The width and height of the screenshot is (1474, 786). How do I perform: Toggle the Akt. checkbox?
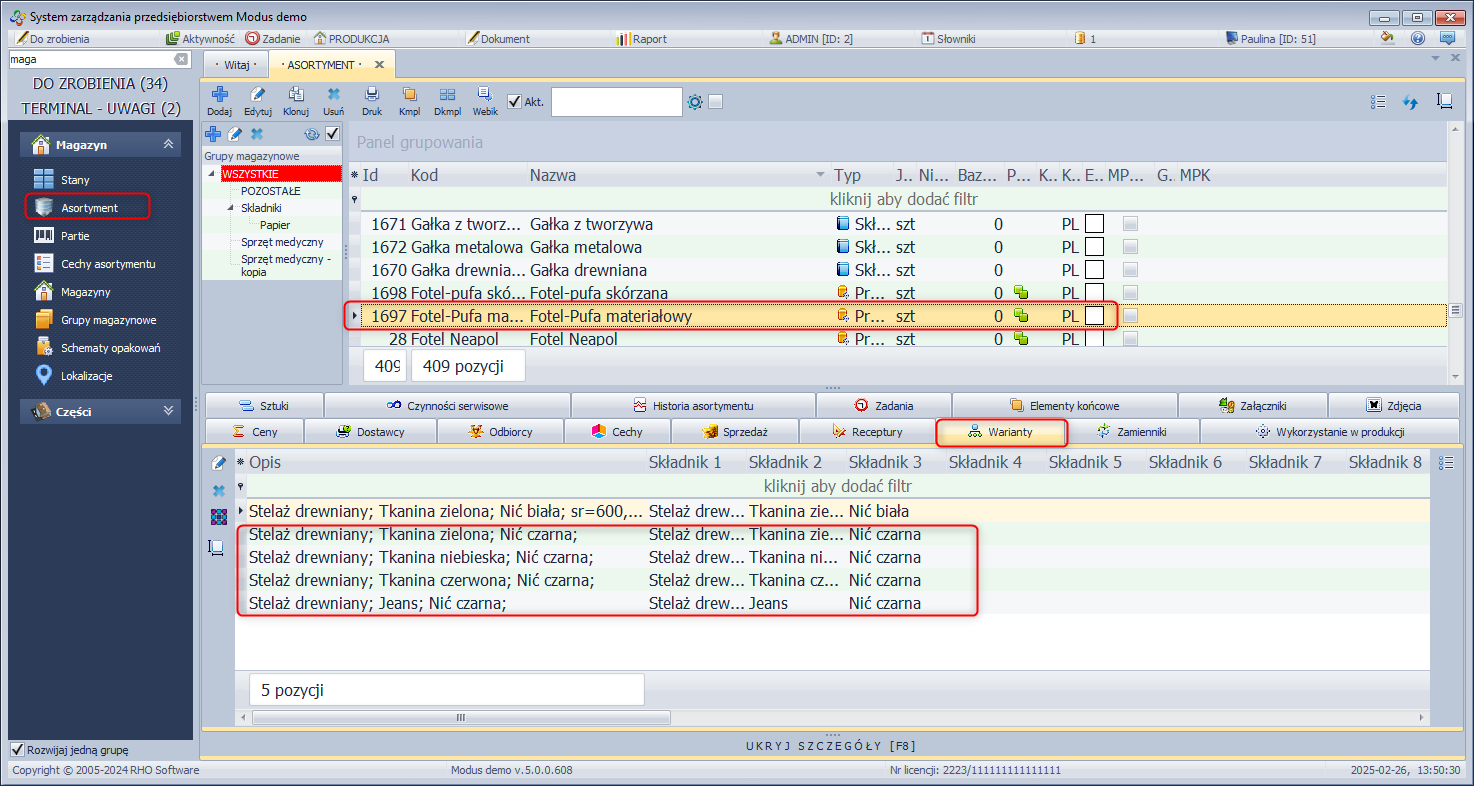tap(514, 101)
